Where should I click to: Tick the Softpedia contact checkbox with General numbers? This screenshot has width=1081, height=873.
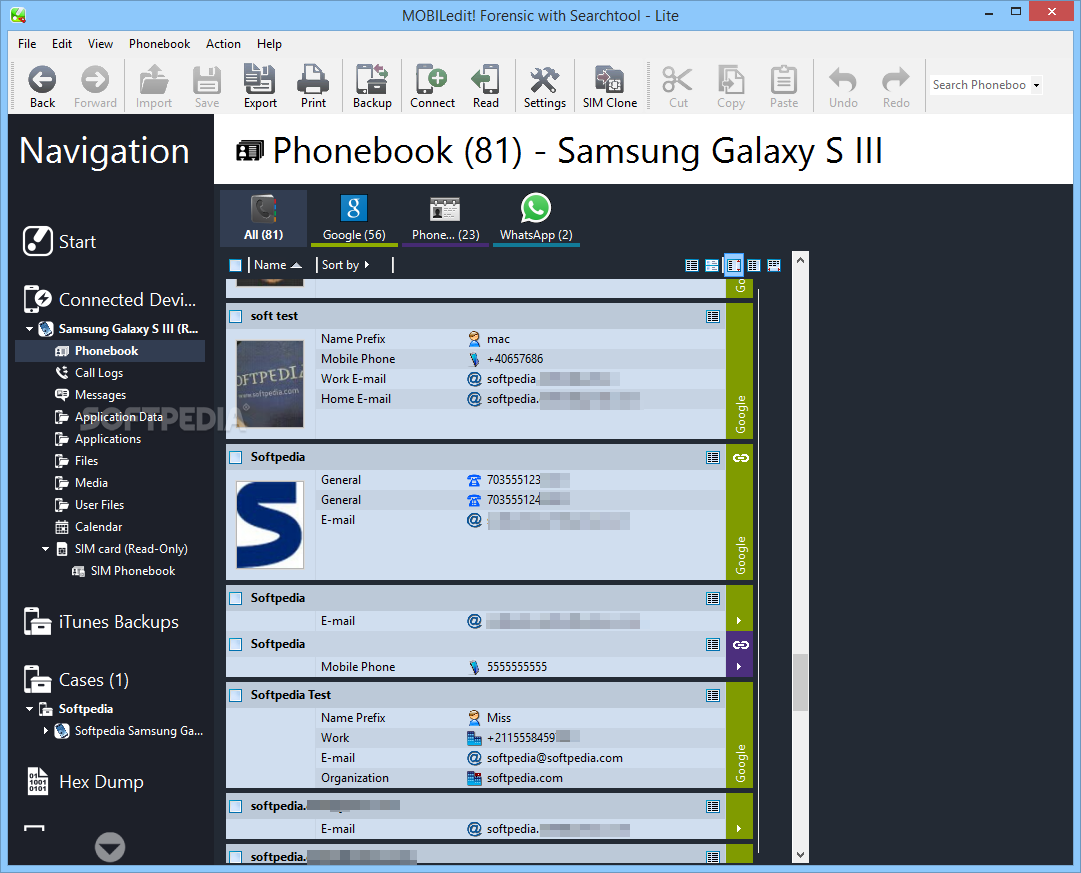[x=236, y=457]
